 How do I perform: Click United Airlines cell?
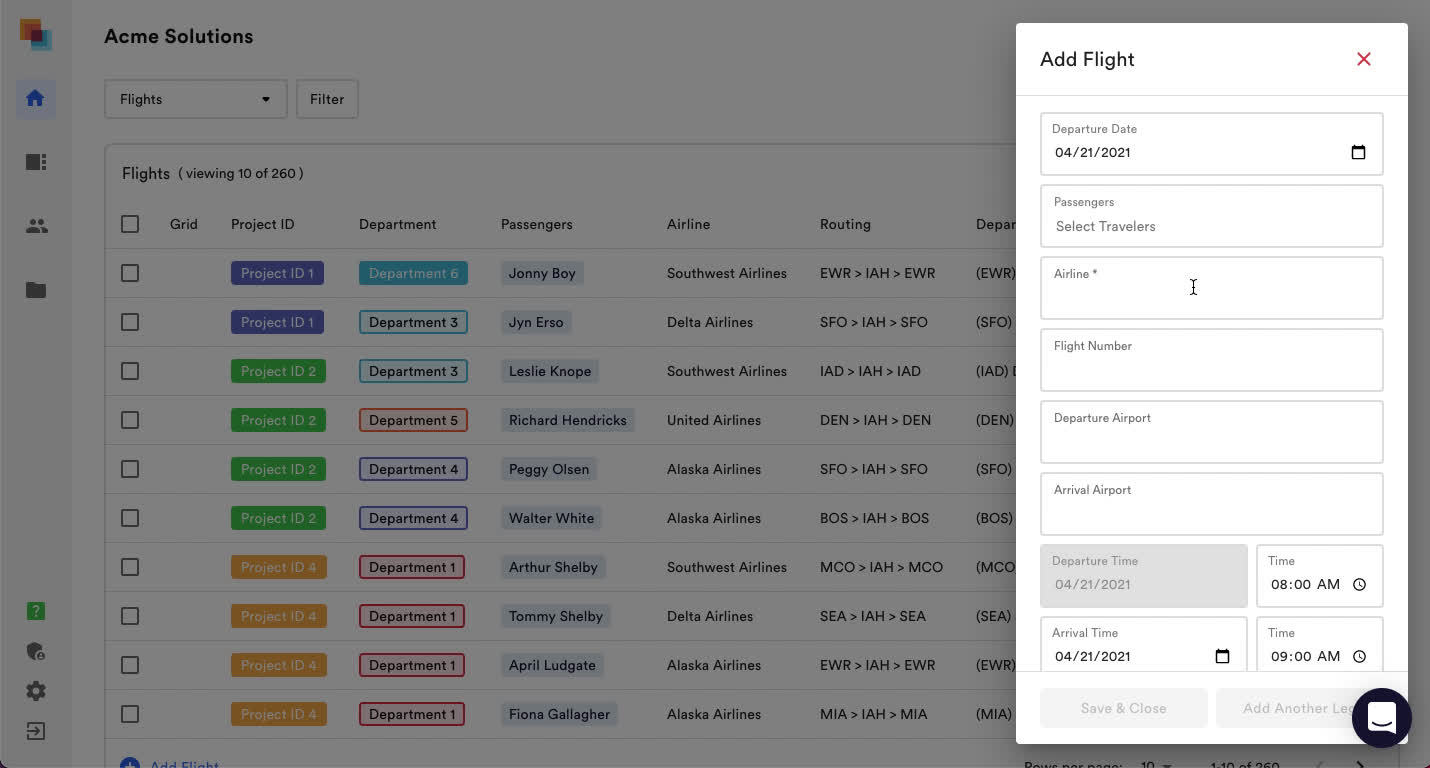(714, 420)
